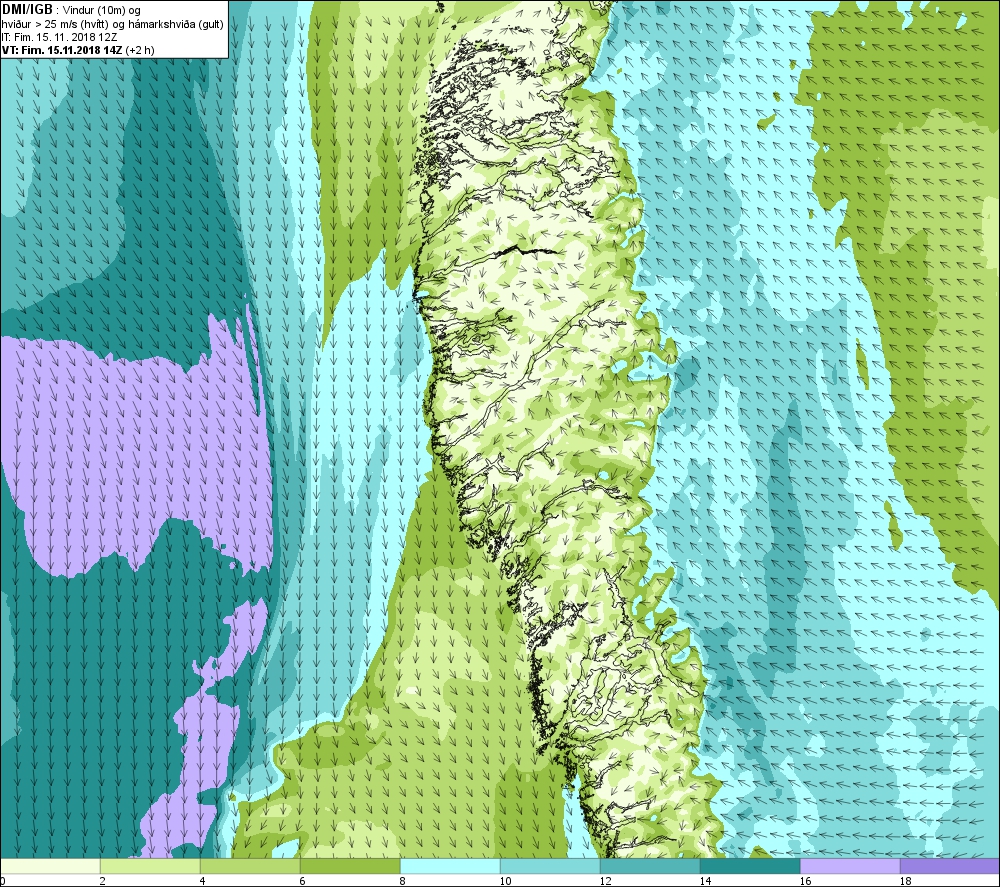Click the legend scale label "14"
1000x887 pixels.
[706, 881]
